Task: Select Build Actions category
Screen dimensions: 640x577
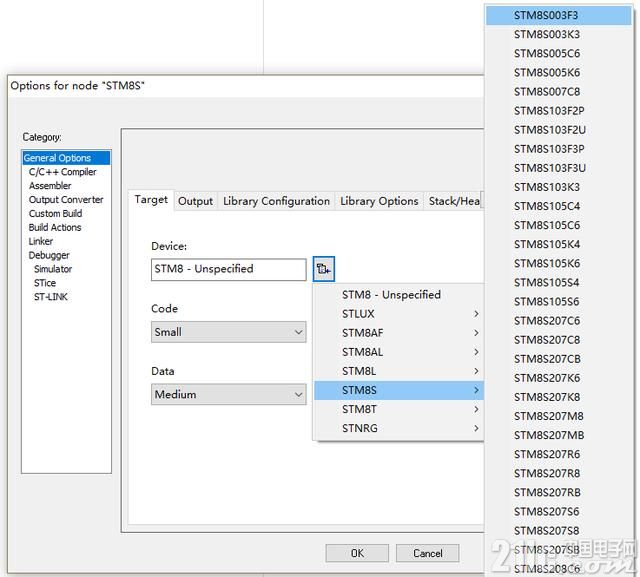Action: tap(55, 227)
